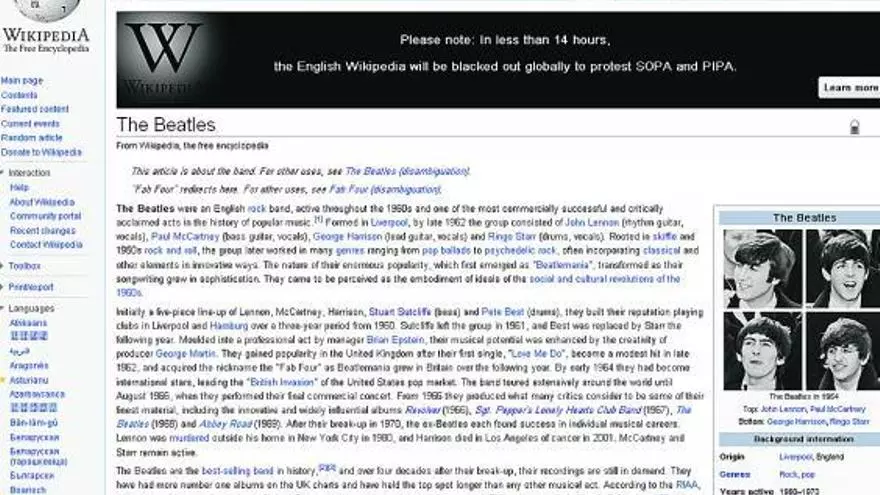Go to Random article in sidebar

(32, 138)
